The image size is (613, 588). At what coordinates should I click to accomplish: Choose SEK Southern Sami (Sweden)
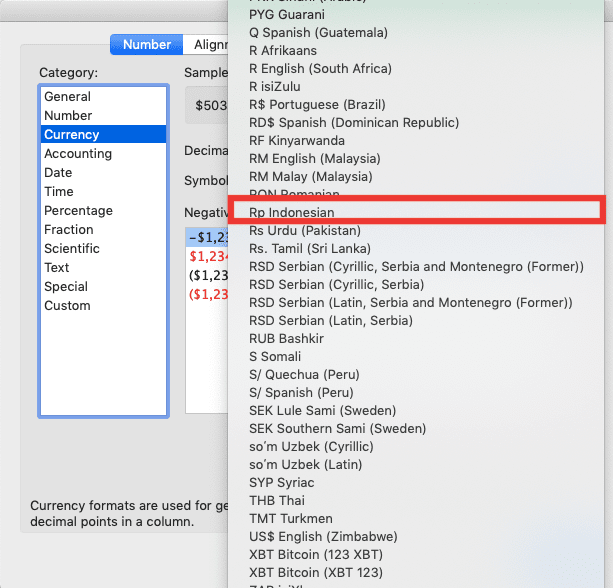pos(416,428)
